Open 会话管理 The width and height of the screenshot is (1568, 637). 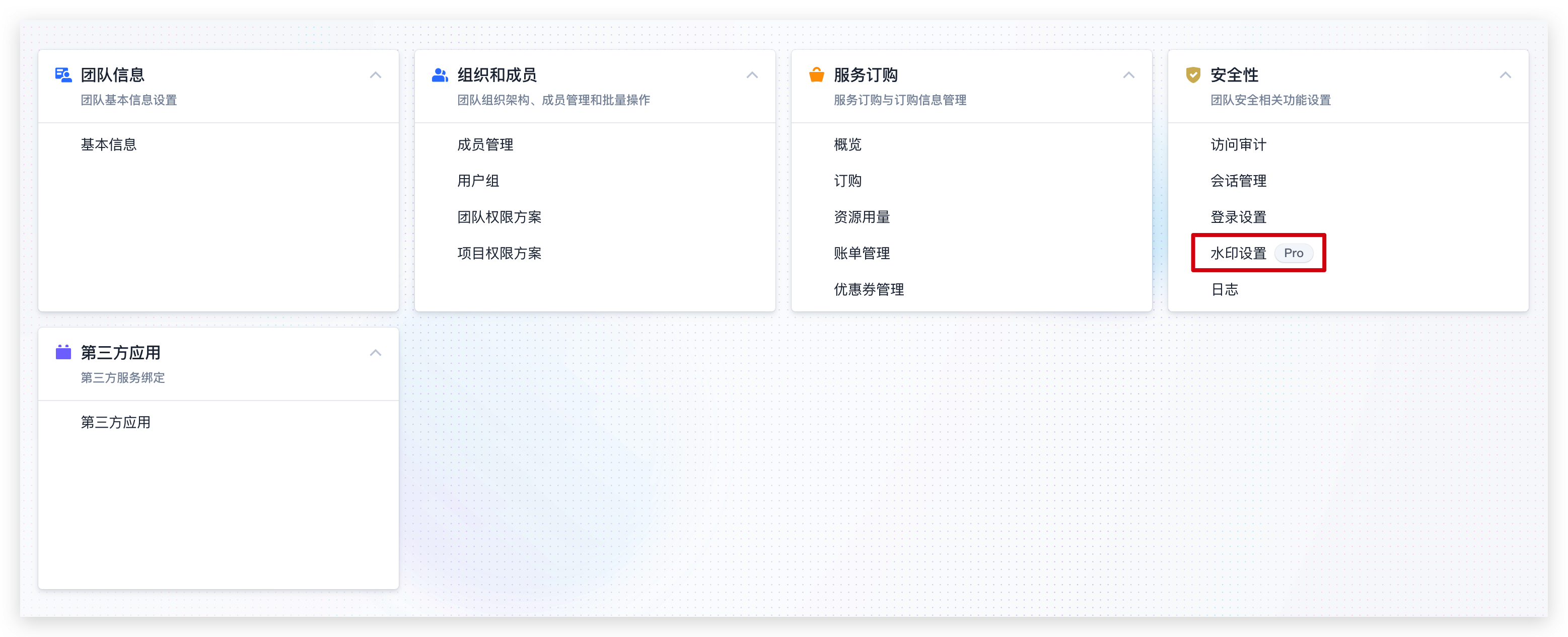pos(1238,181)
